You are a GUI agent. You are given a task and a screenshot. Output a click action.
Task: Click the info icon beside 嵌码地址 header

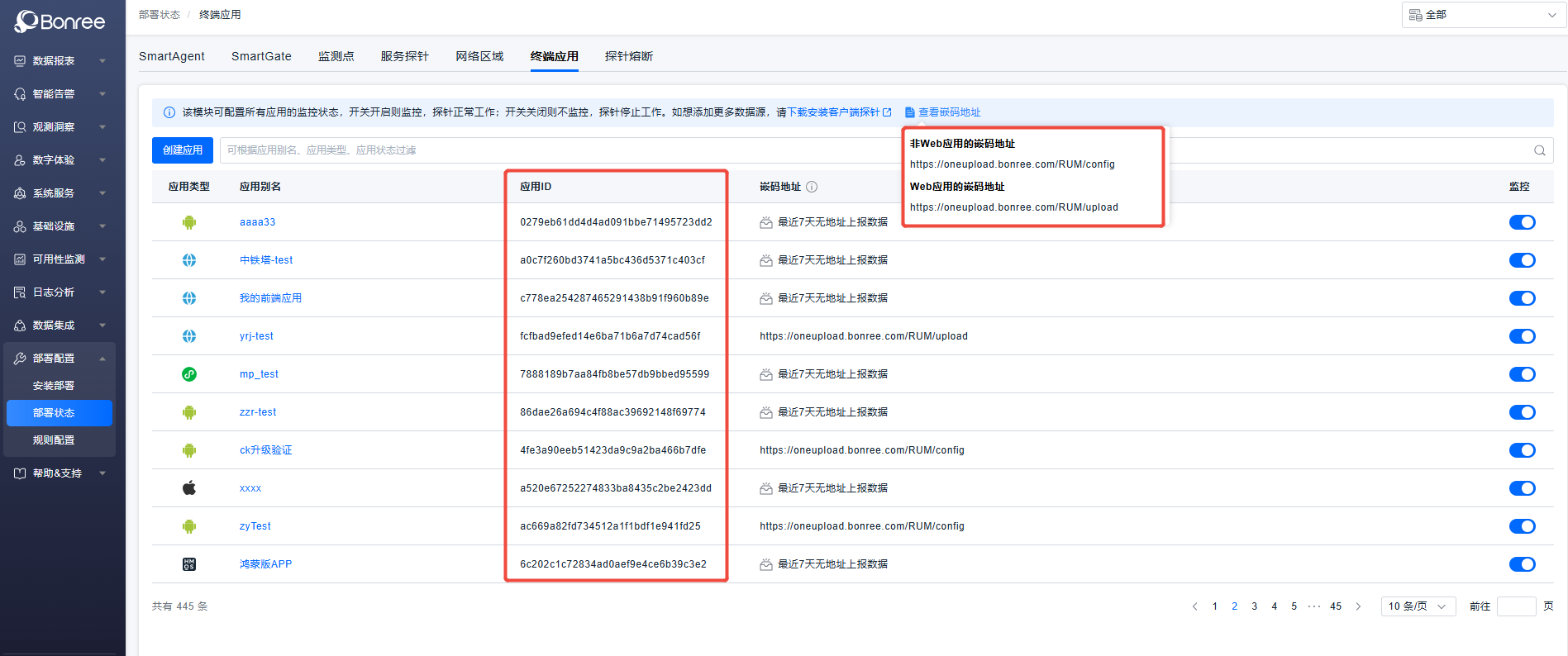coord(812,187)
